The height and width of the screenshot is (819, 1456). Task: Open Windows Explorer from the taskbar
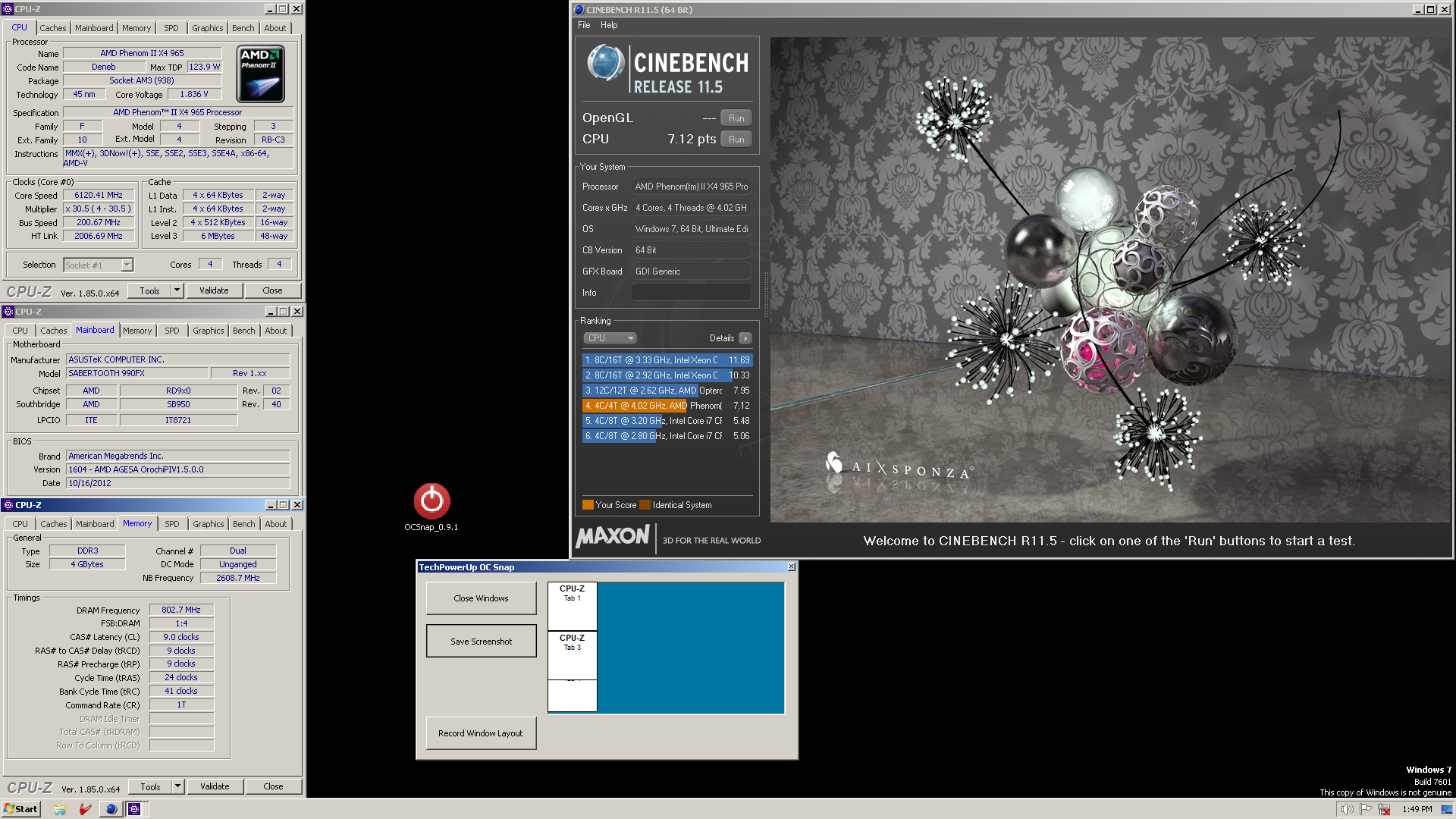tap(60, 809)
